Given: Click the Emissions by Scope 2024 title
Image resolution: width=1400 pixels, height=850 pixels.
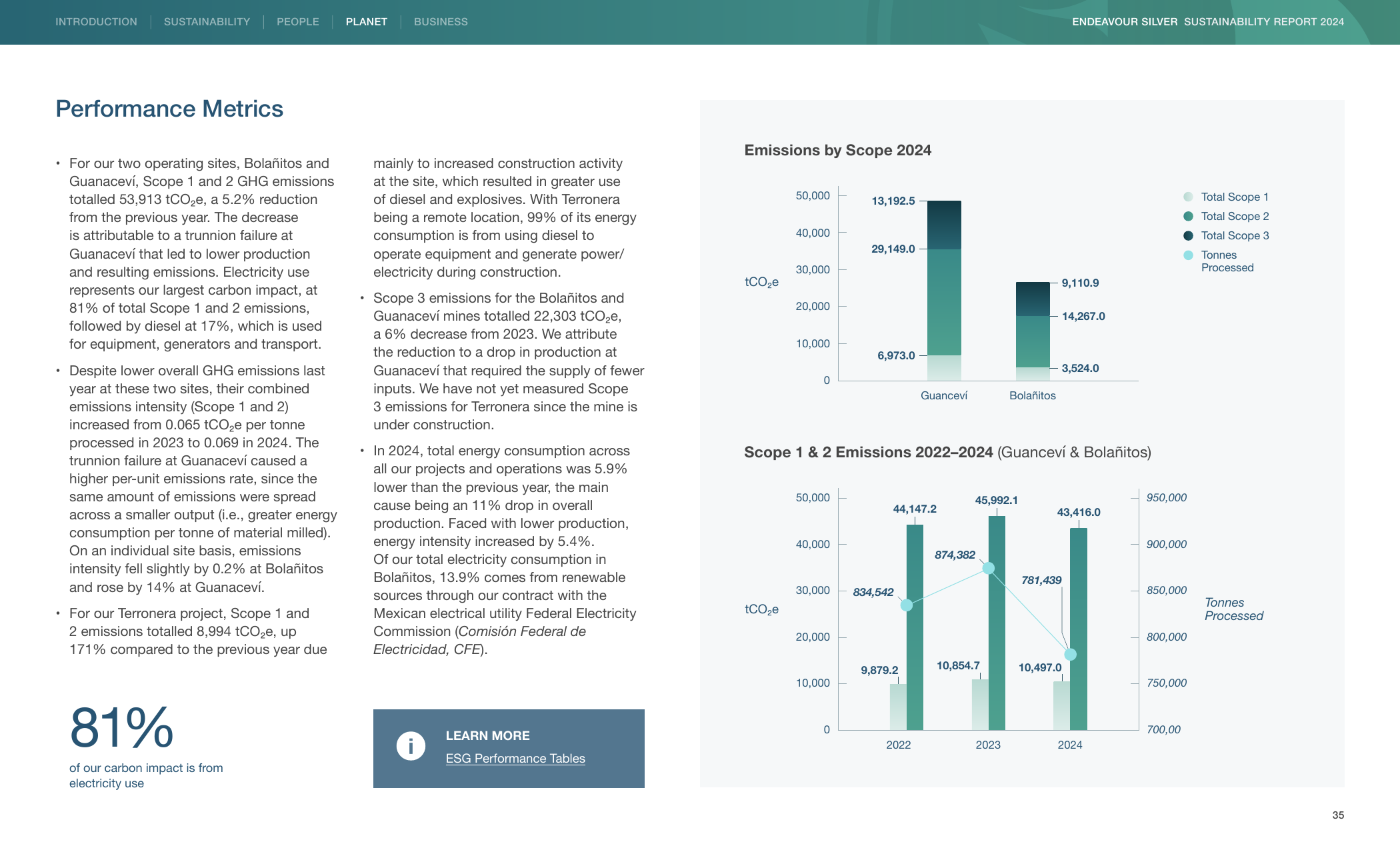Looking at the screenshot, I should (837, 151).
